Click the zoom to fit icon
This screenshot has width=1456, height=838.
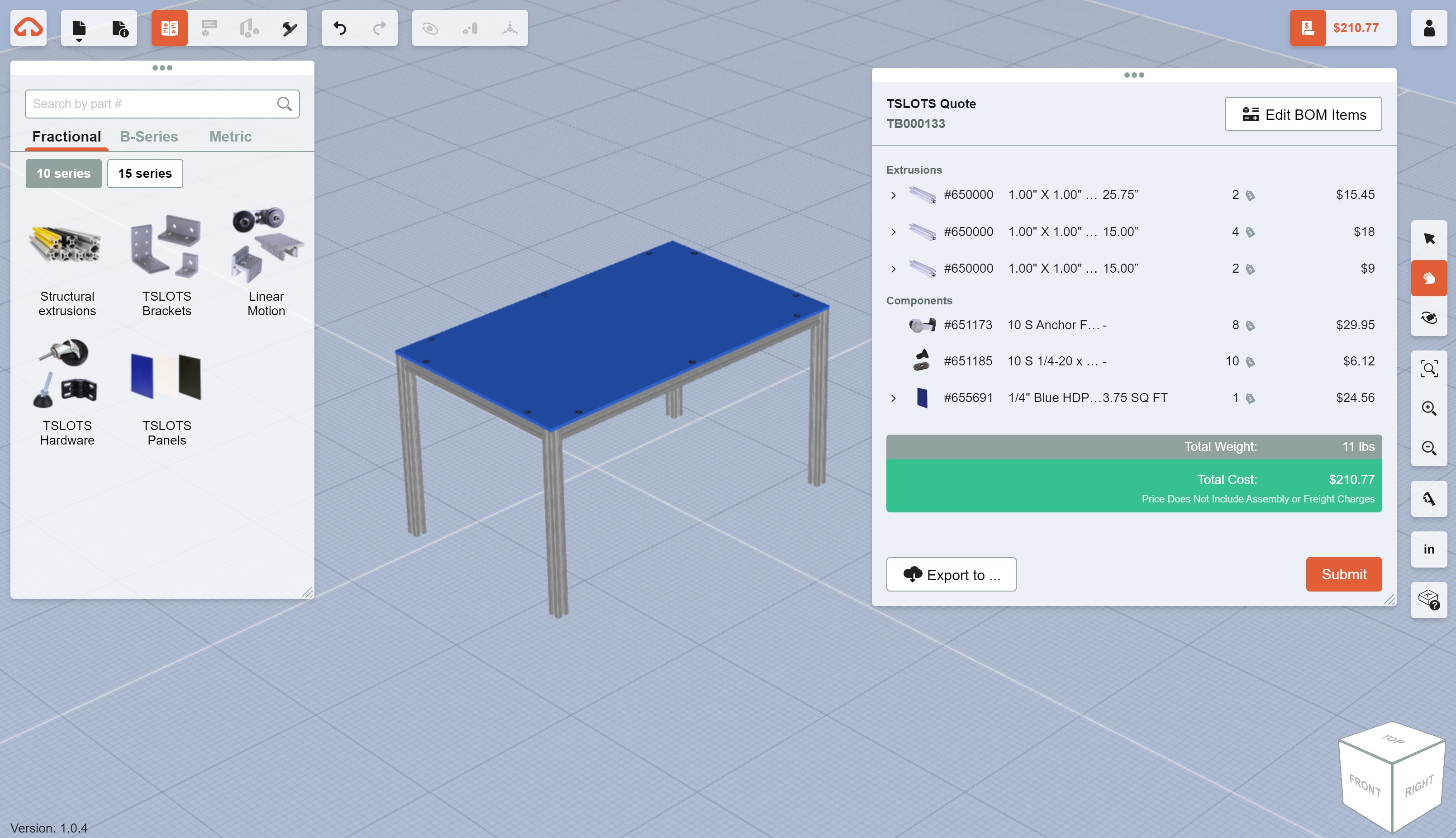point(1428,369)
